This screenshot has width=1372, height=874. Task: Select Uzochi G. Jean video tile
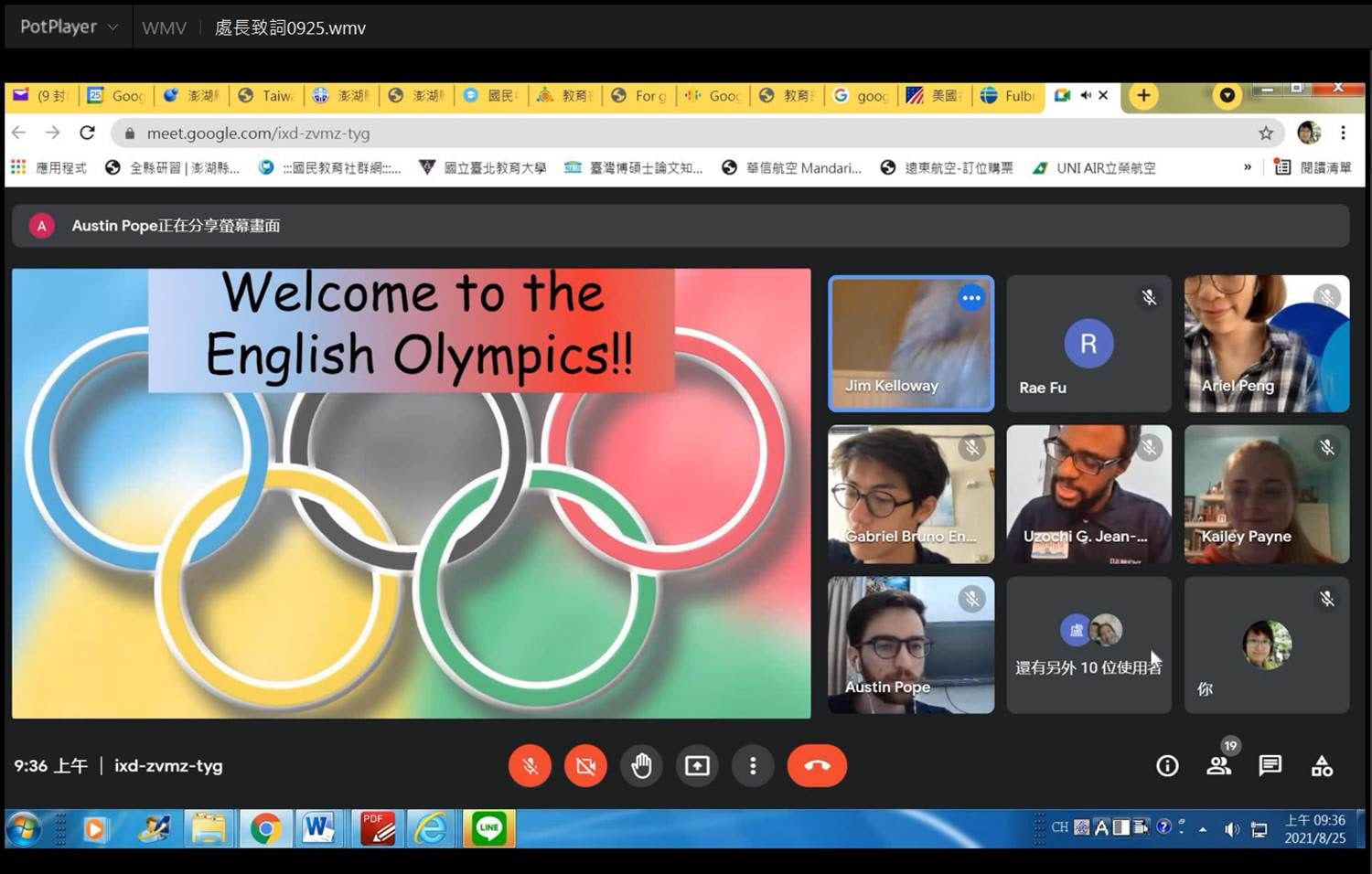coord(1088,494)
